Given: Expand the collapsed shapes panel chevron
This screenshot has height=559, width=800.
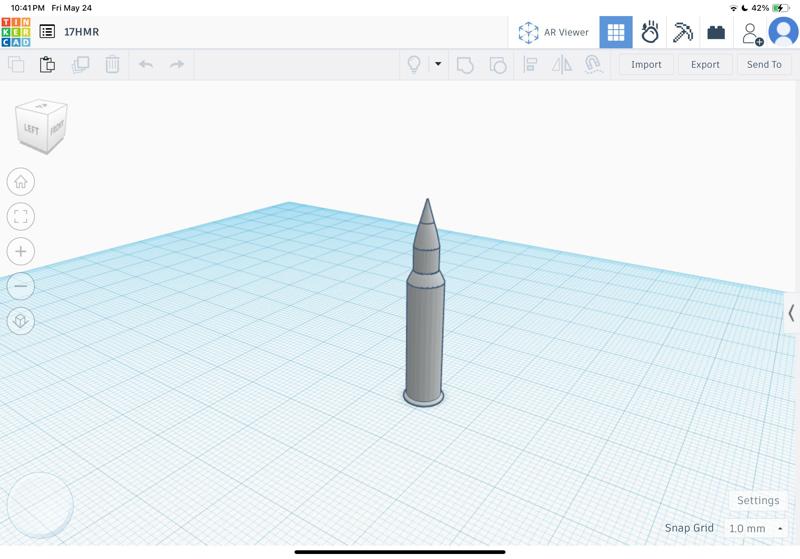Looking at the screenshot, I should pyautogui.click(x=791, y=313).
